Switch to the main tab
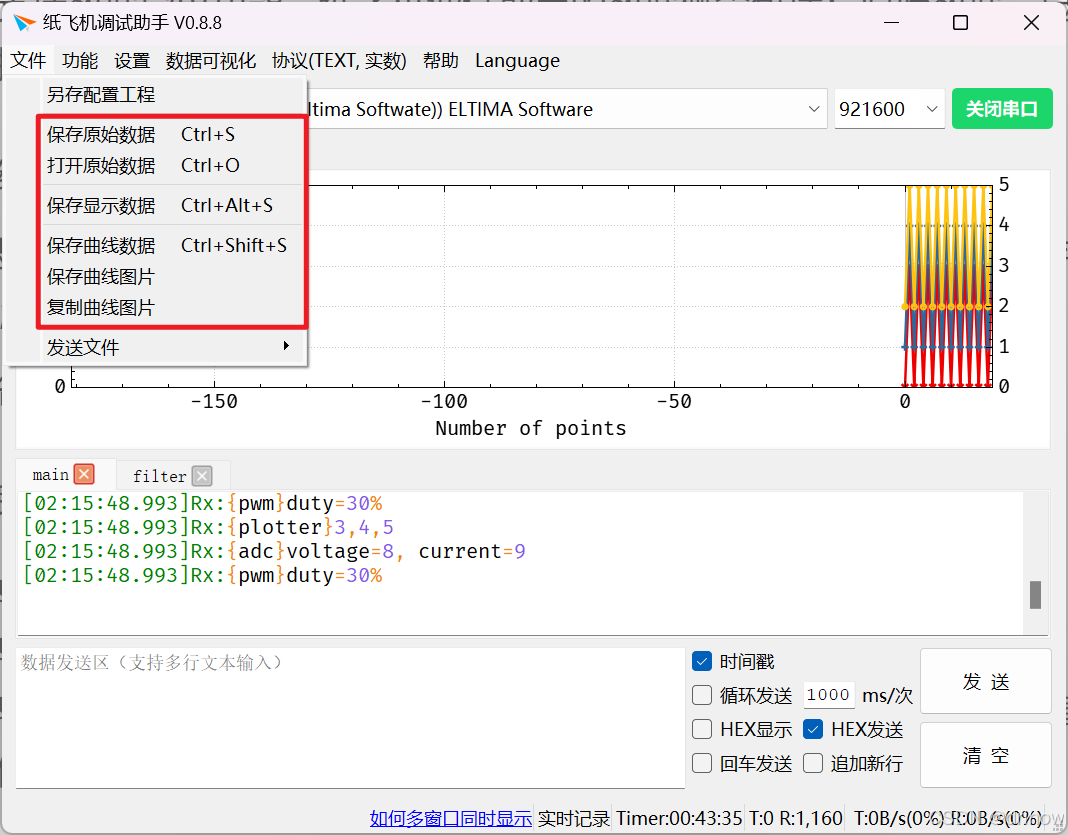The height and width of the screenshot is (835, 1068). point(50,475)
